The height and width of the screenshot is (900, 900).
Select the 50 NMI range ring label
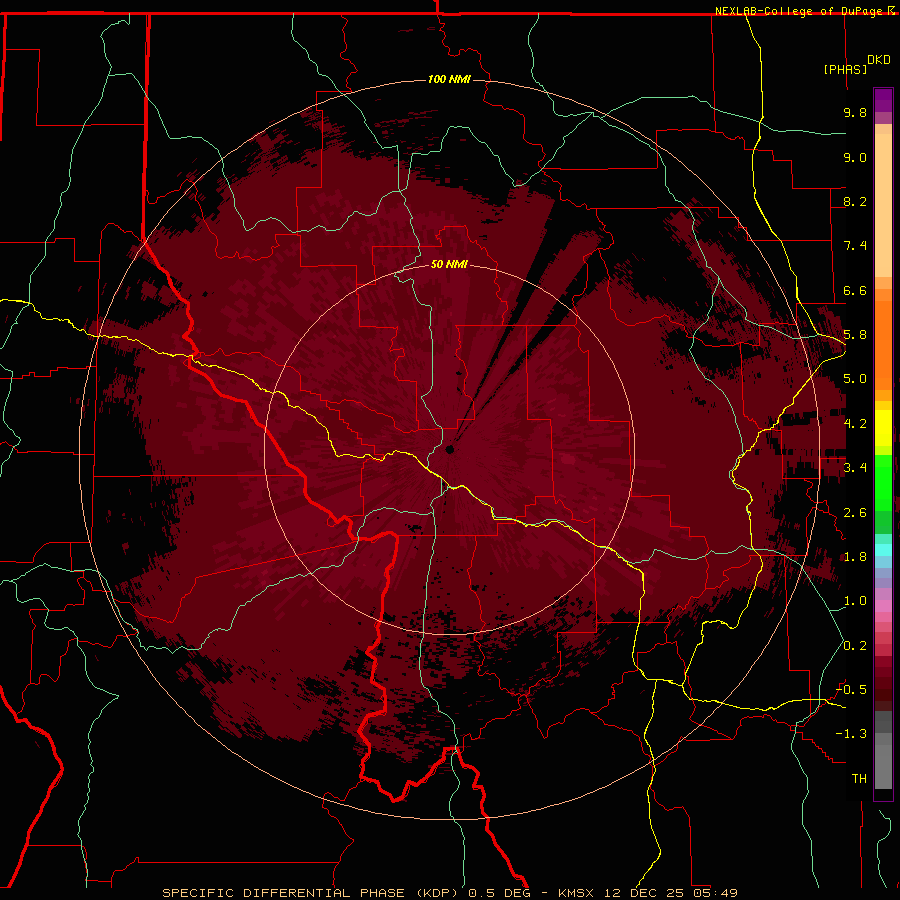pos(449,264)
